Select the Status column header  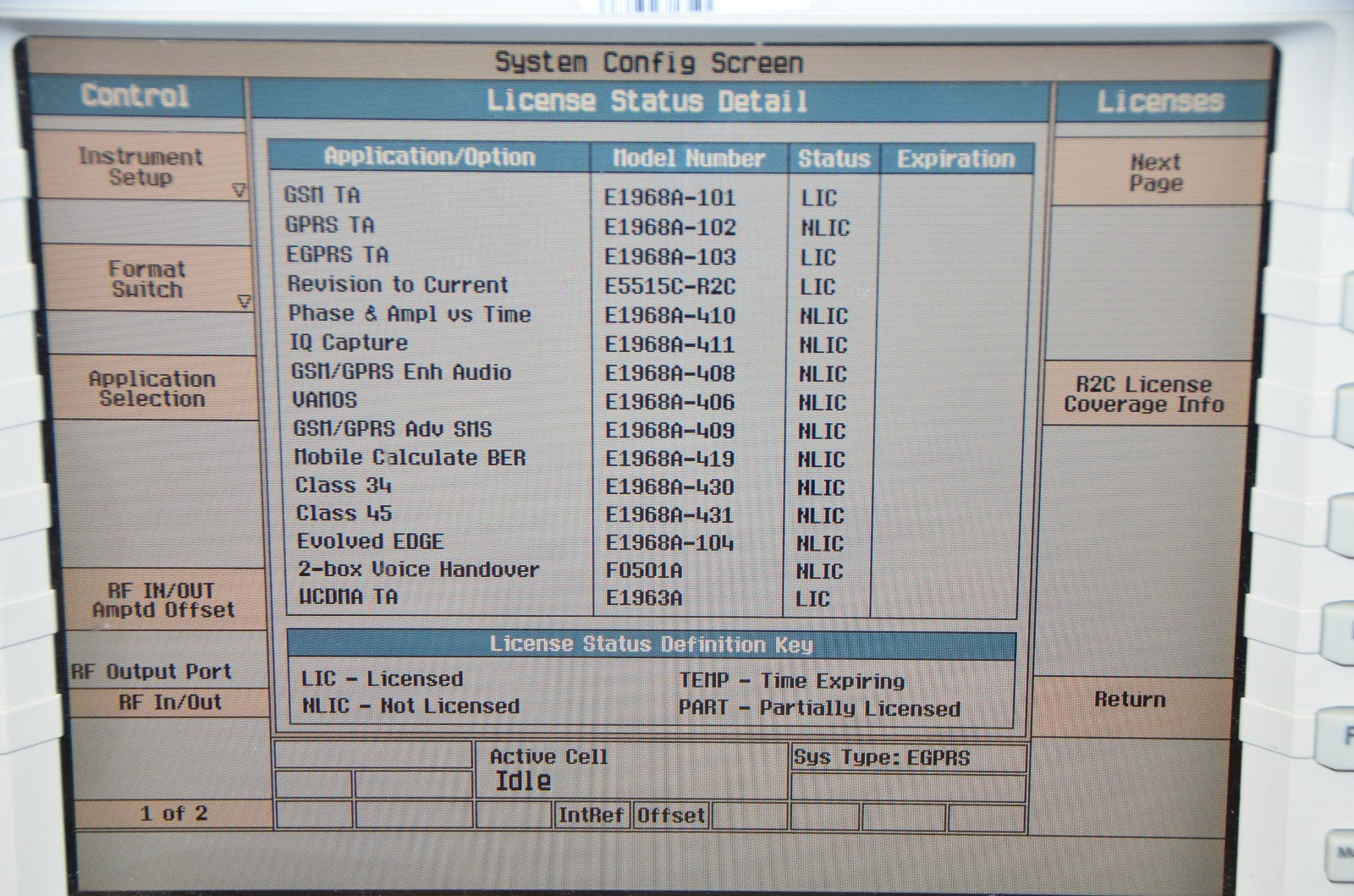pyautogui.click(x=834, y=159)
